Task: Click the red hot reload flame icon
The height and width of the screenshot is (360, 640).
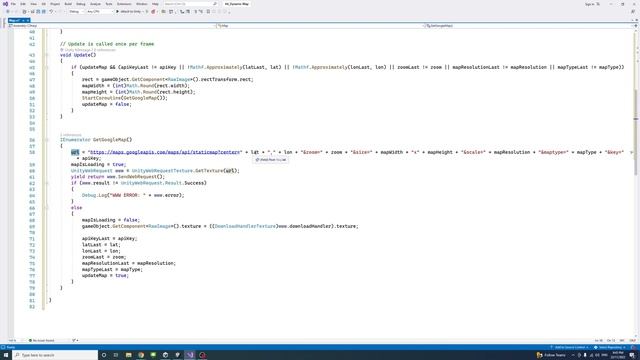Action: (x=153, y=12)
